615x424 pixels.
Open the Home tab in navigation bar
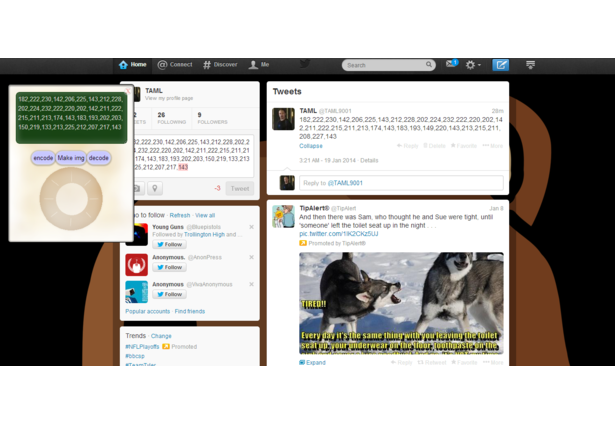(133, 65)
